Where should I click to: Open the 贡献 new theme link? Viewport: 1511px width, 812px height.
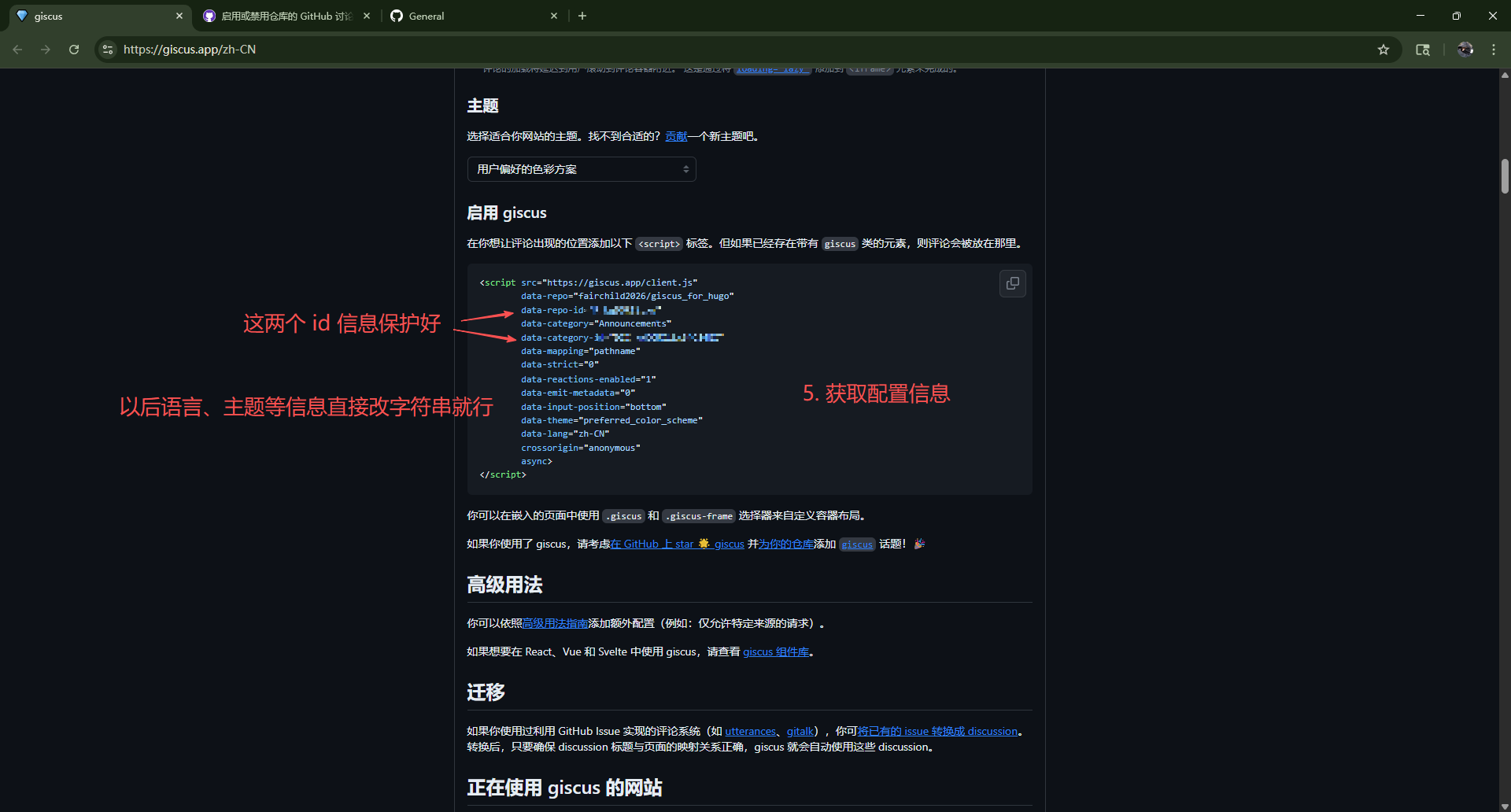[676, 137]
